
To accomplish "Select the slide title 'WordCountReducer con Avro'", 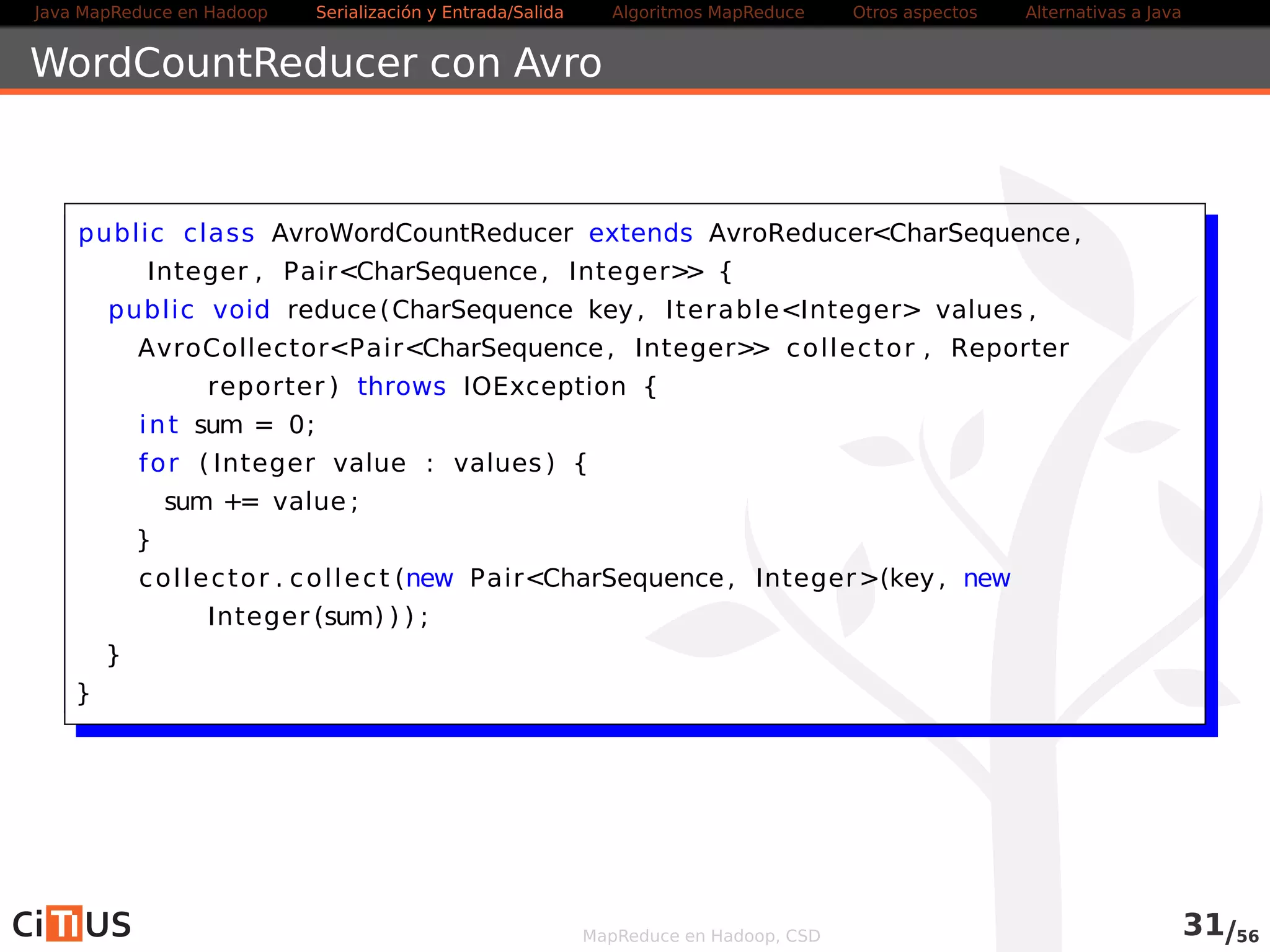I will click(316, 63).
